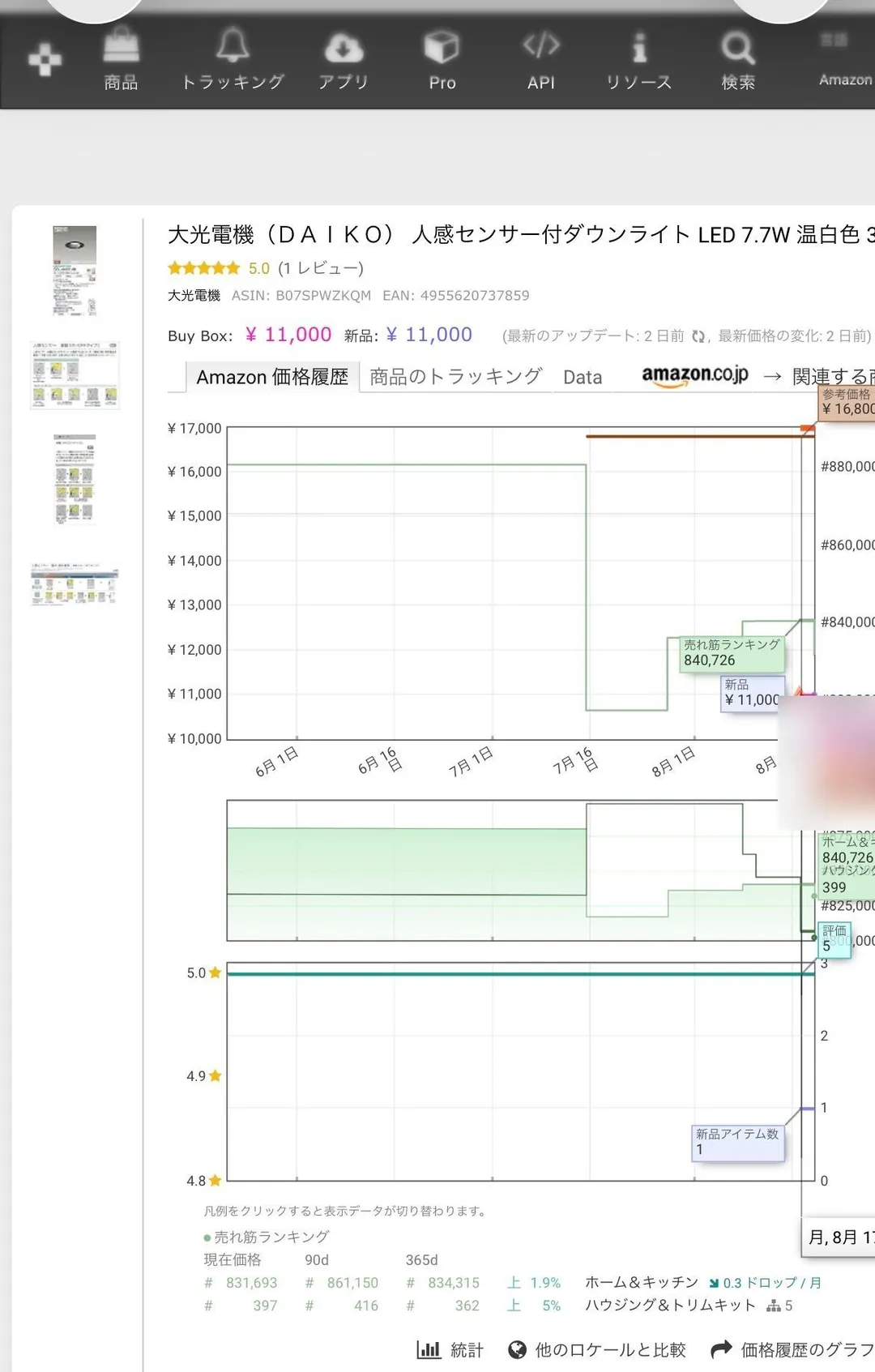Screen dimensions: 875x1372
Task: Click the ホーム＆キッチン category link
Action: 642,1283
